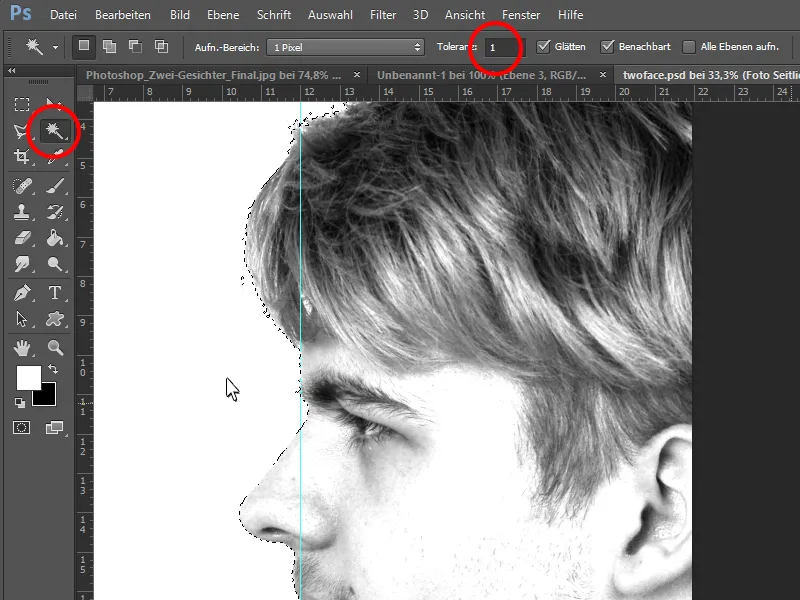This screenshot has height=600, width=800.
Task: Select the Paint Bucket tool
Action: coord(54,238)
